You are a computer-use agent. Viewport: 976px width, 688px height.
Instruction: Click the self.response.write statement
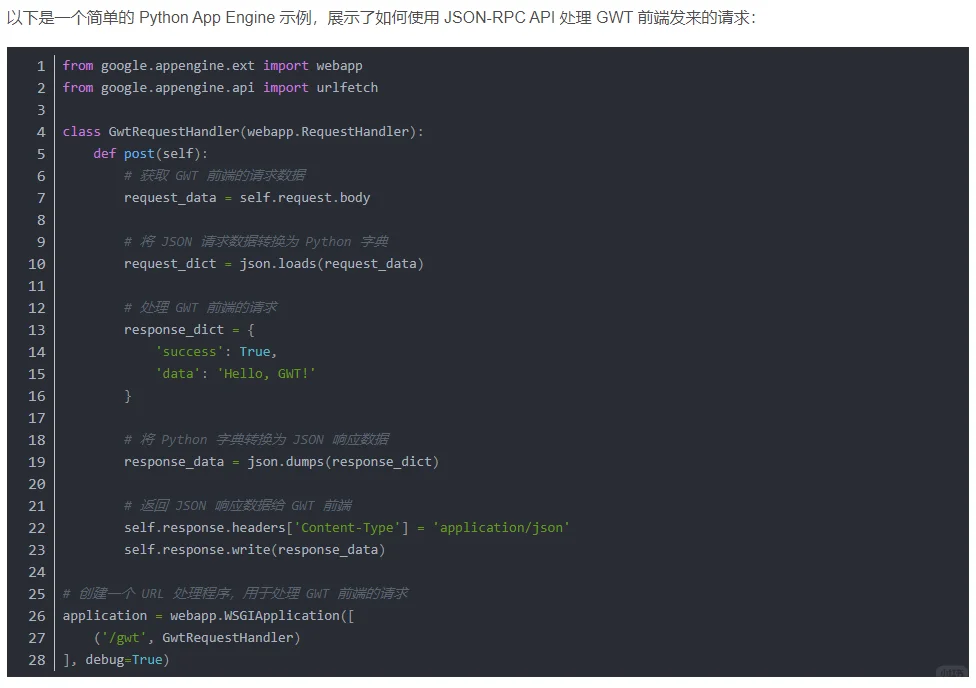click(202, 549)
